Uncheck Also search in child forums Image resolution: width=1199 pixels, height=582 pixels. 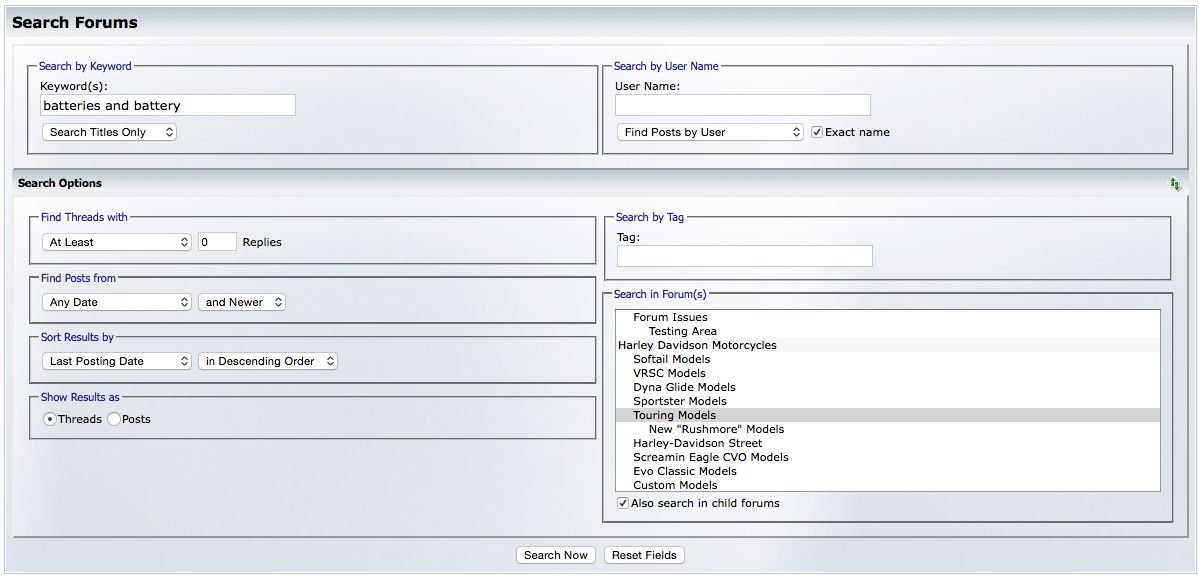tap(623, 503)
